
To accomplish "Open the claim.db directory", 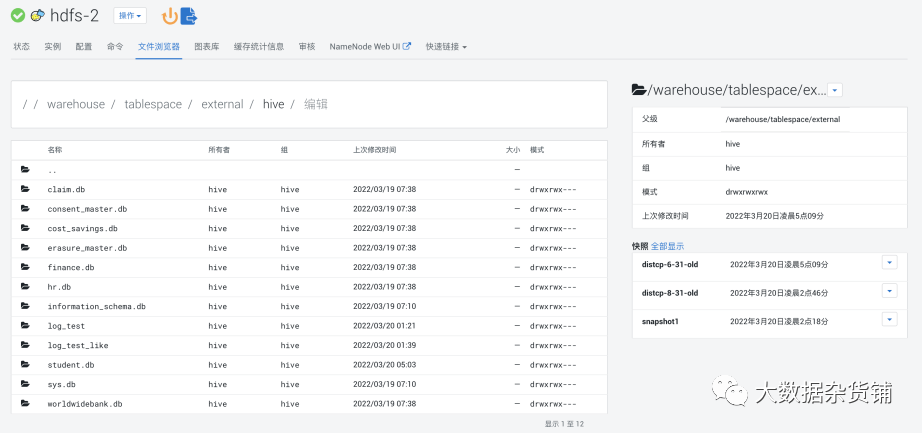I will [67, 189].
